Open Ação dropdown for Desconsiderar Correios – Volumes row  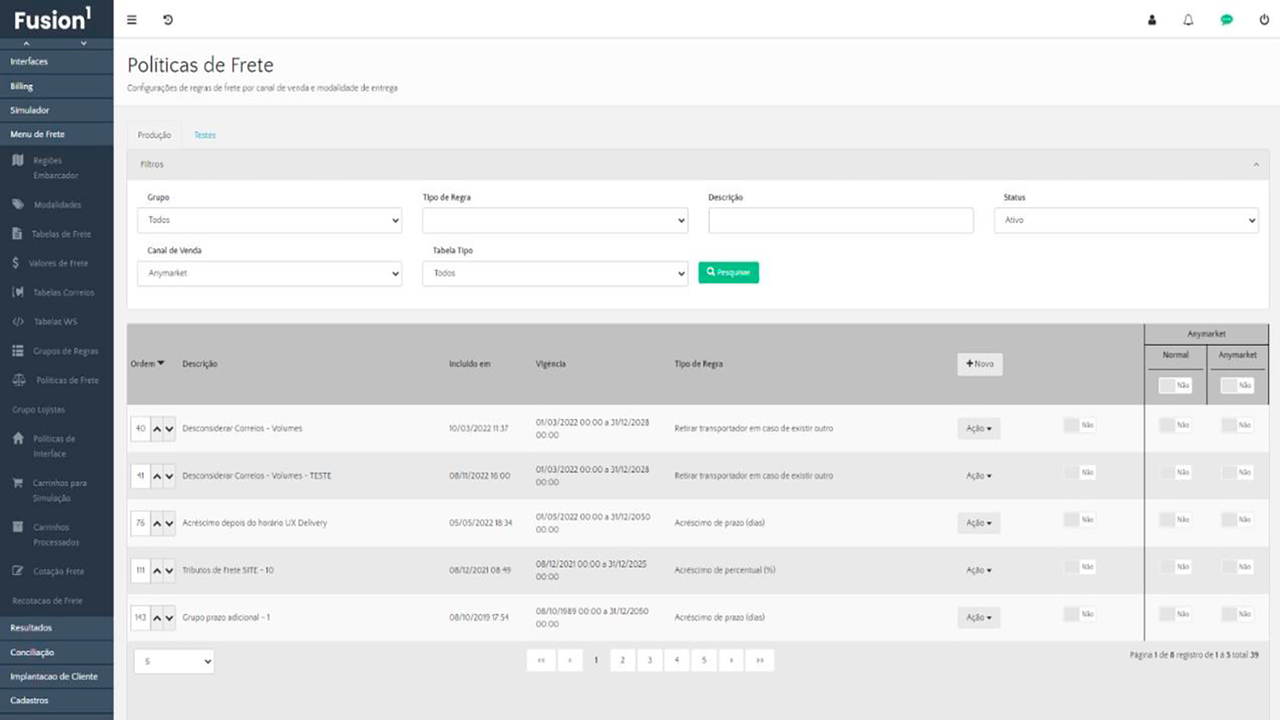click(979, 428)
